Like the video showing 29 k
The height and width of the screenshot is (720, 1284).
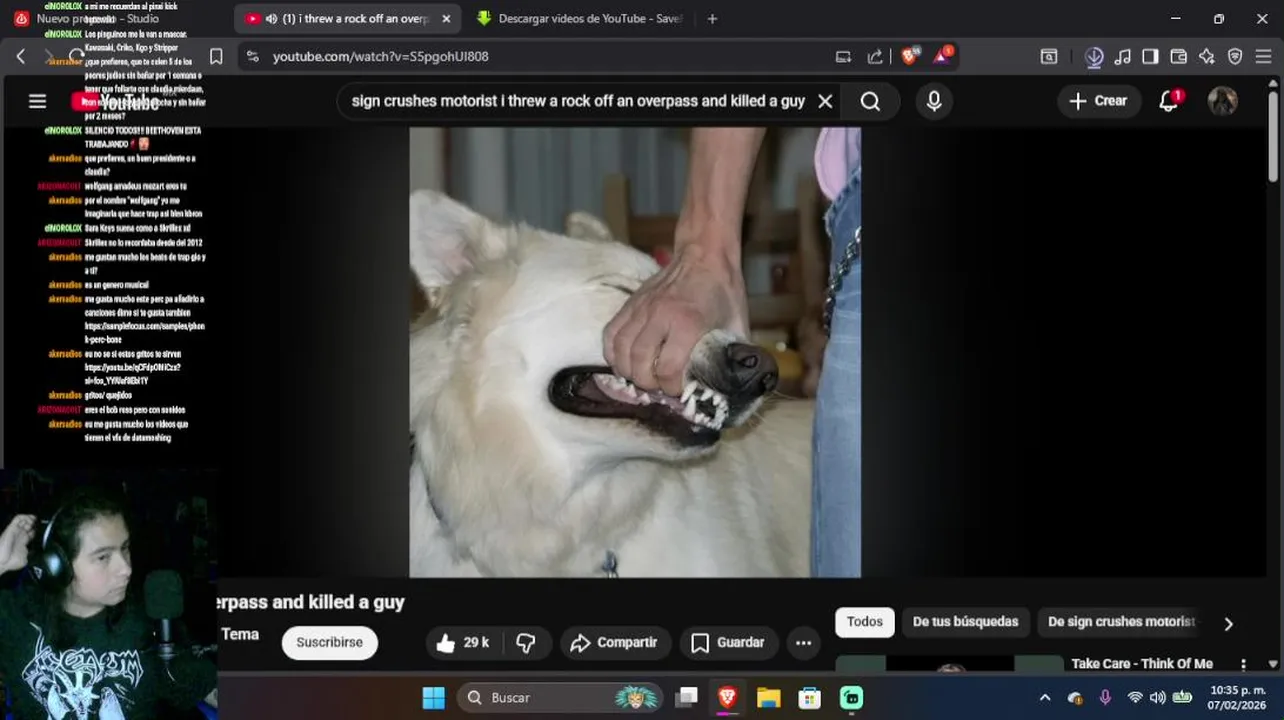click(462, 643)
